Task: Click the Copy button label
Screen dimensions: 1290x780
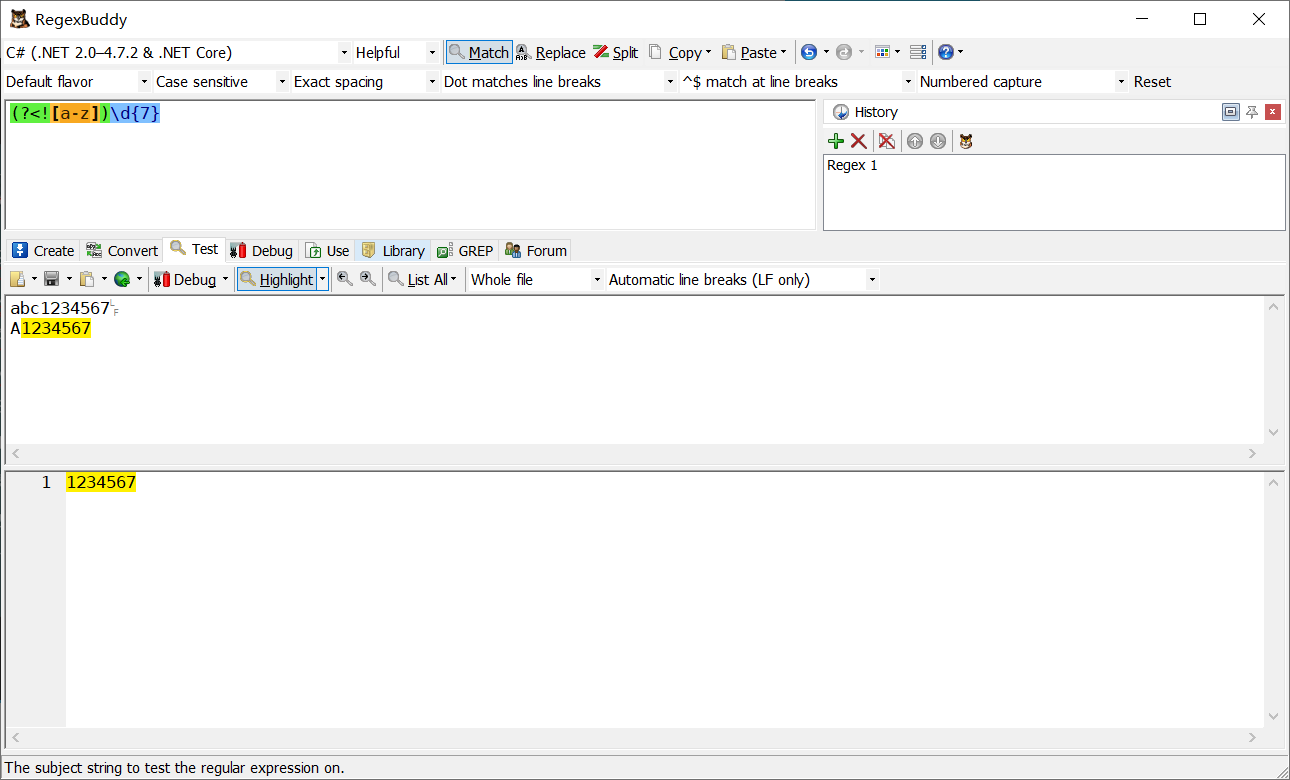Action: (685, 53)
